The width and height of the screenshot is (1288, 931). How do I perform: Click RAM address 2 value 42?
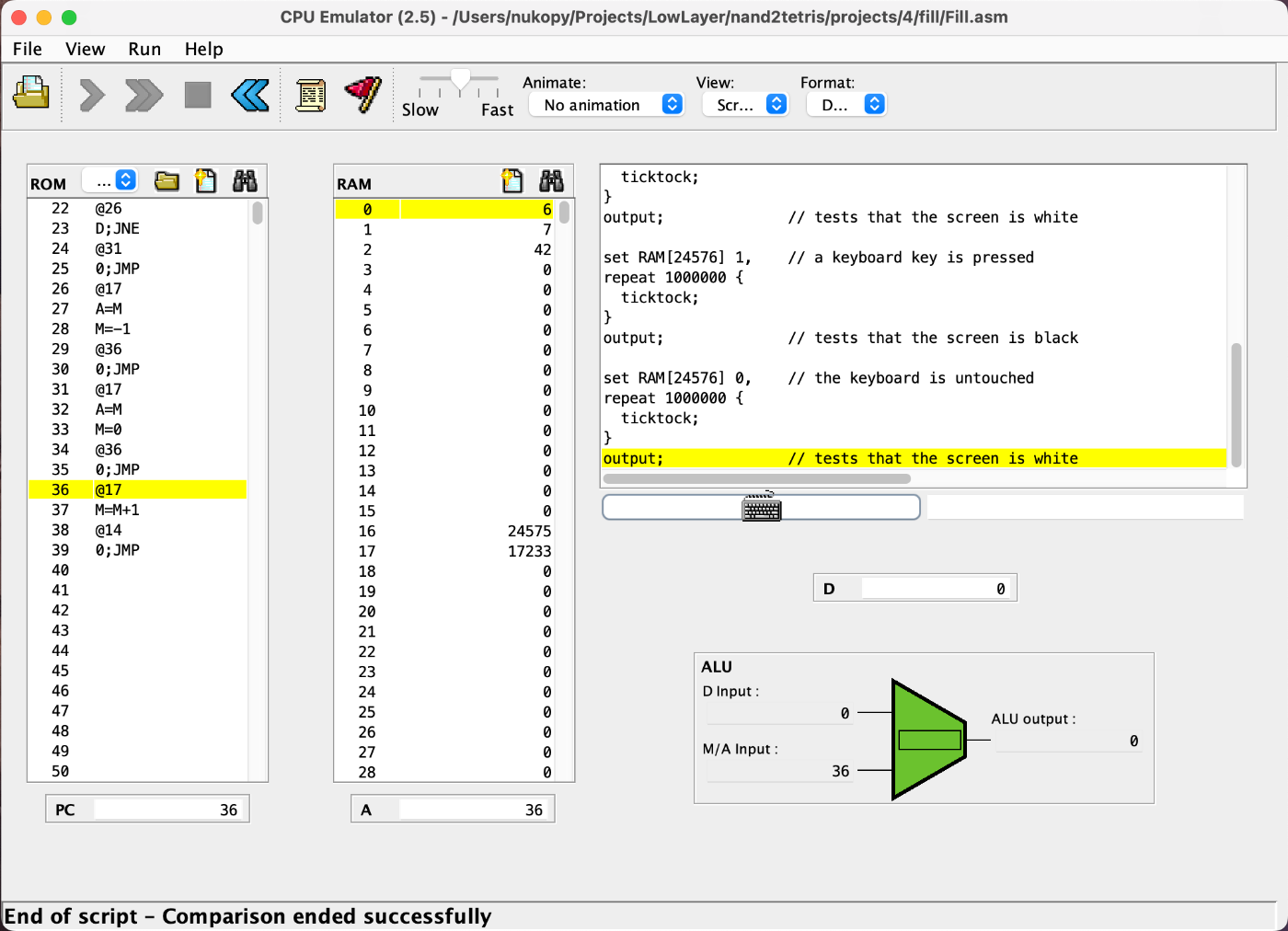click(x=477, y=249)
